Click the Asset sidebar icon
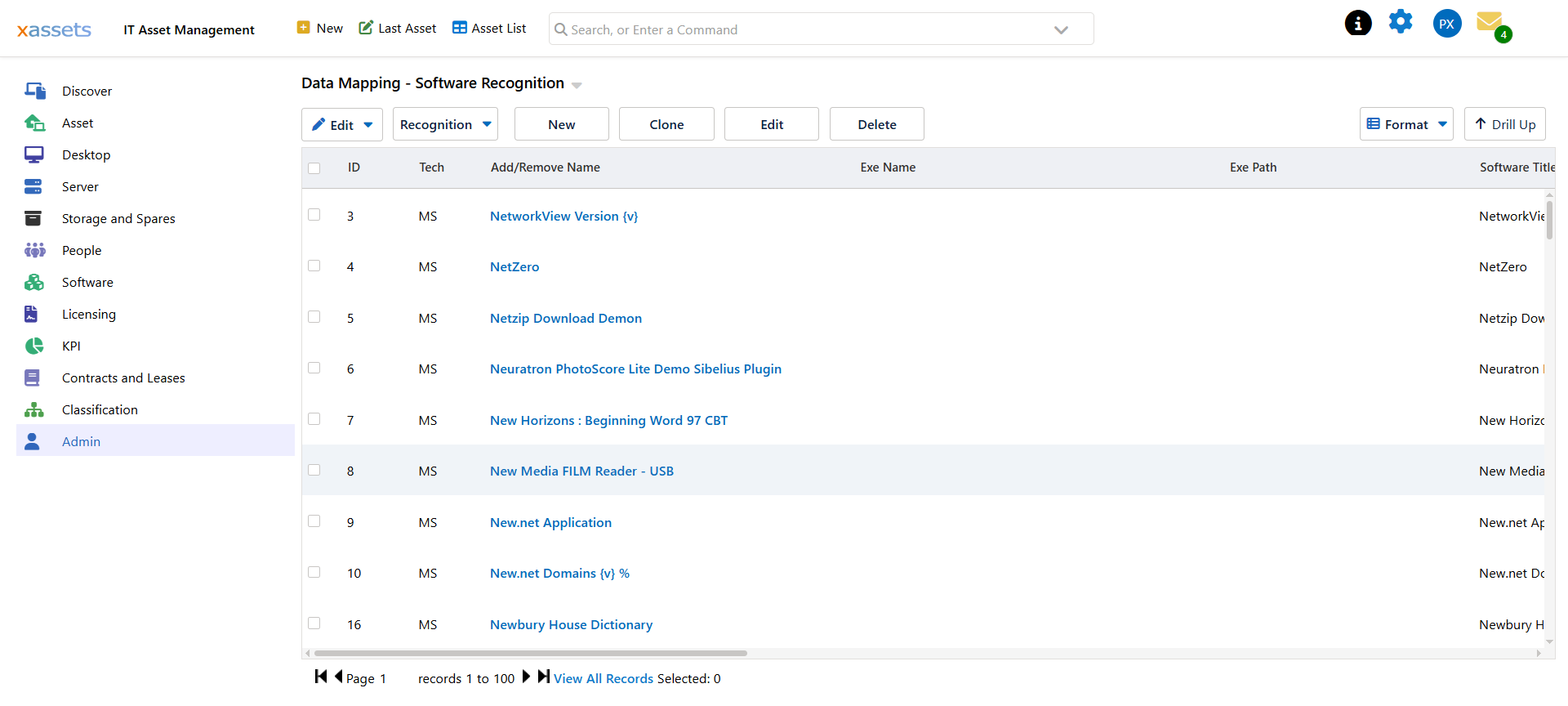The width and height of the screenshot is (1568, 706). pos(34,123)
